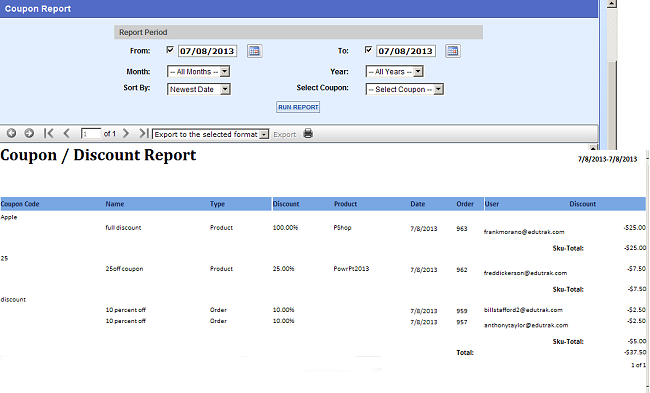
Task: Click the RUN REPORT button
Action: (298, 107)
